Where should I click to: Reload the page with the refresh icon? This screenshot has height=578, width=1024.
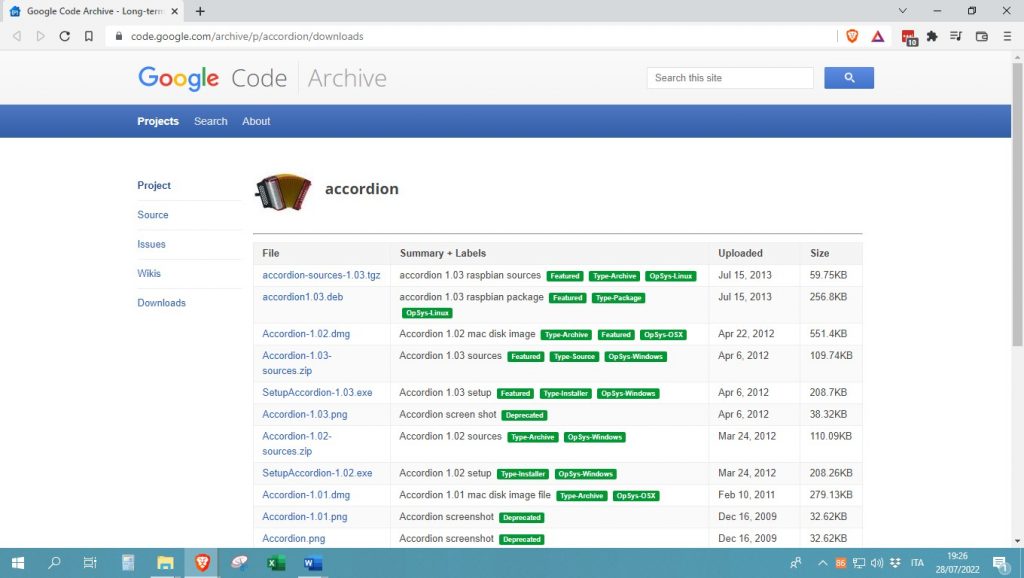point(65,36)
